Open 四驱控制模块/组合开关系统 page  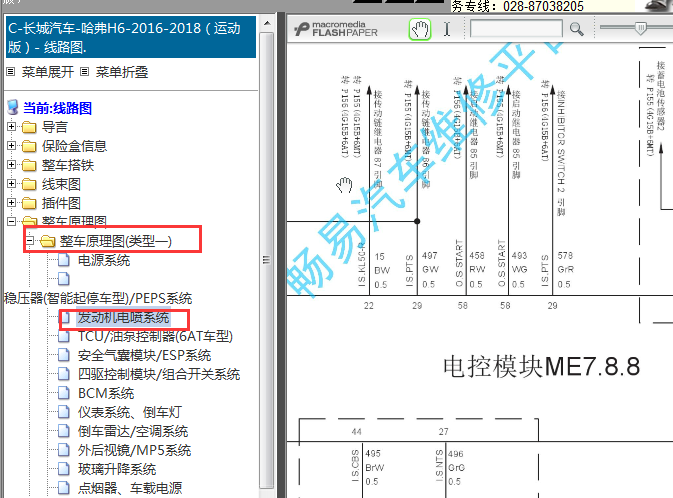159,374
